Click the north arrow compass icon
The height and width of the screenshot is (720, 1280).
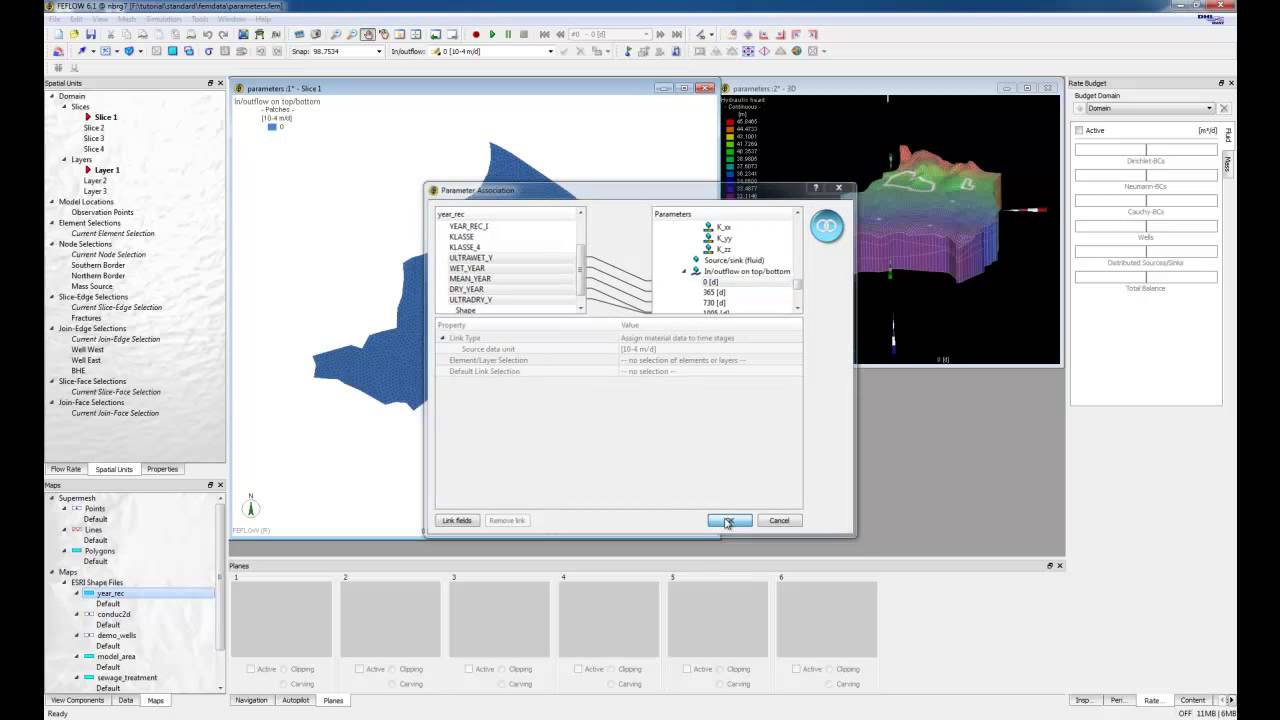pyautogui.click(x=251, y=507)
